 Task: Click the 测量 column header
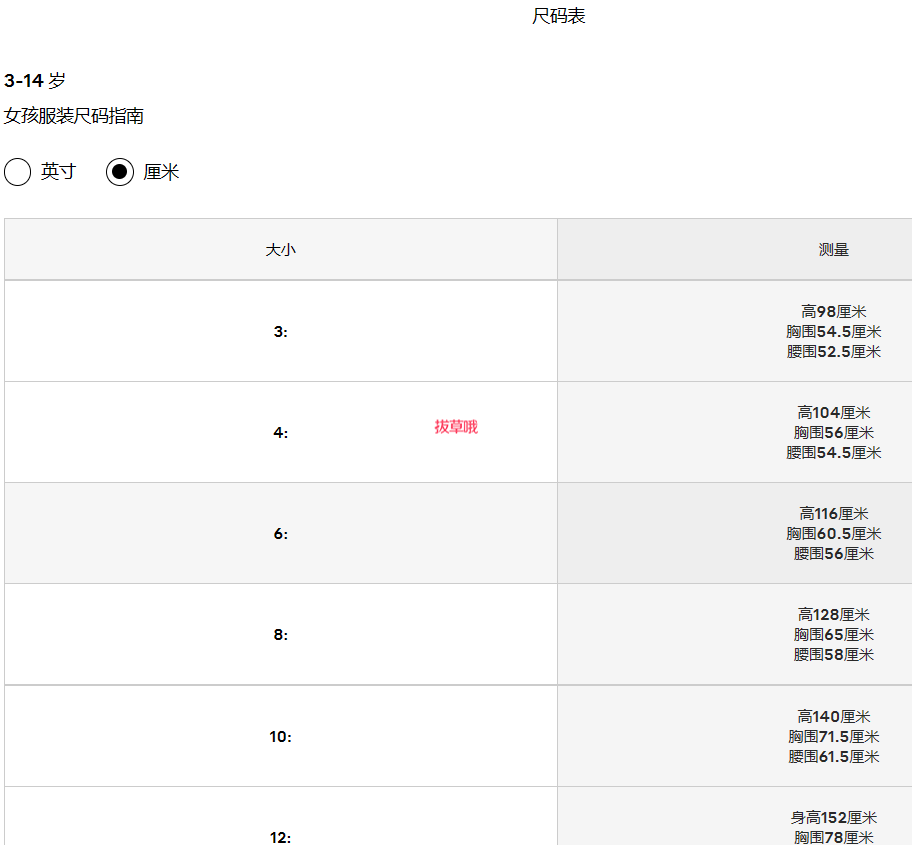click(833, 250)
